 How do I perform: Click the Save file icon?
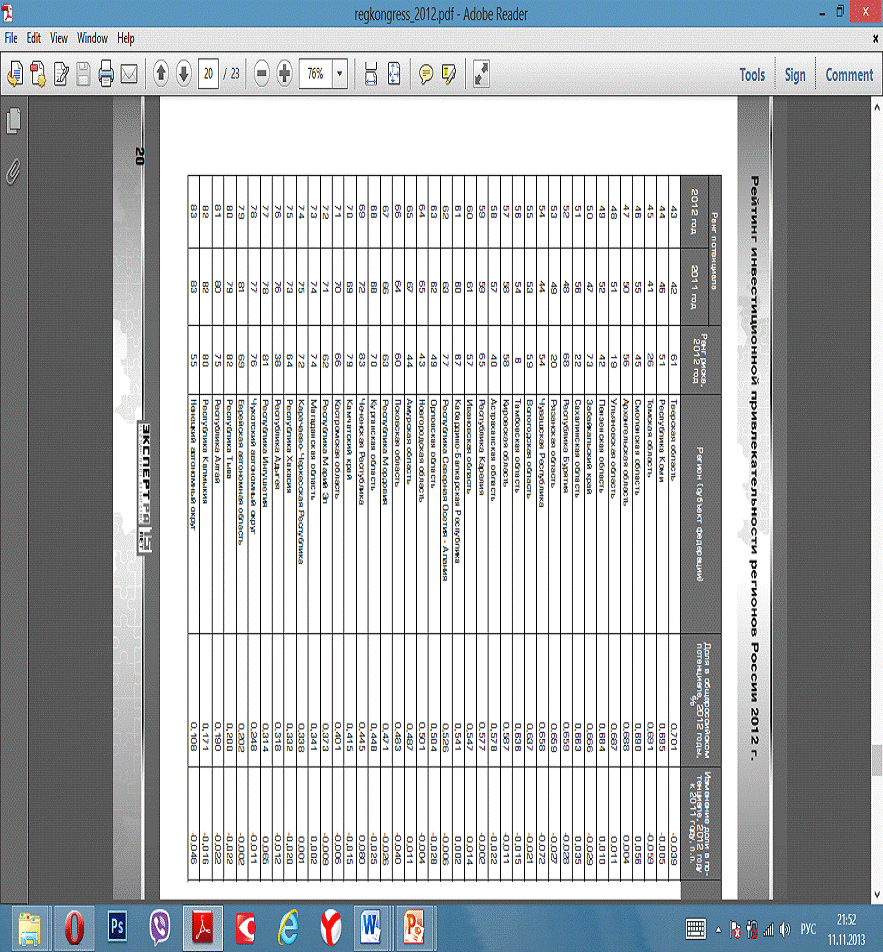tap(84, 74)
